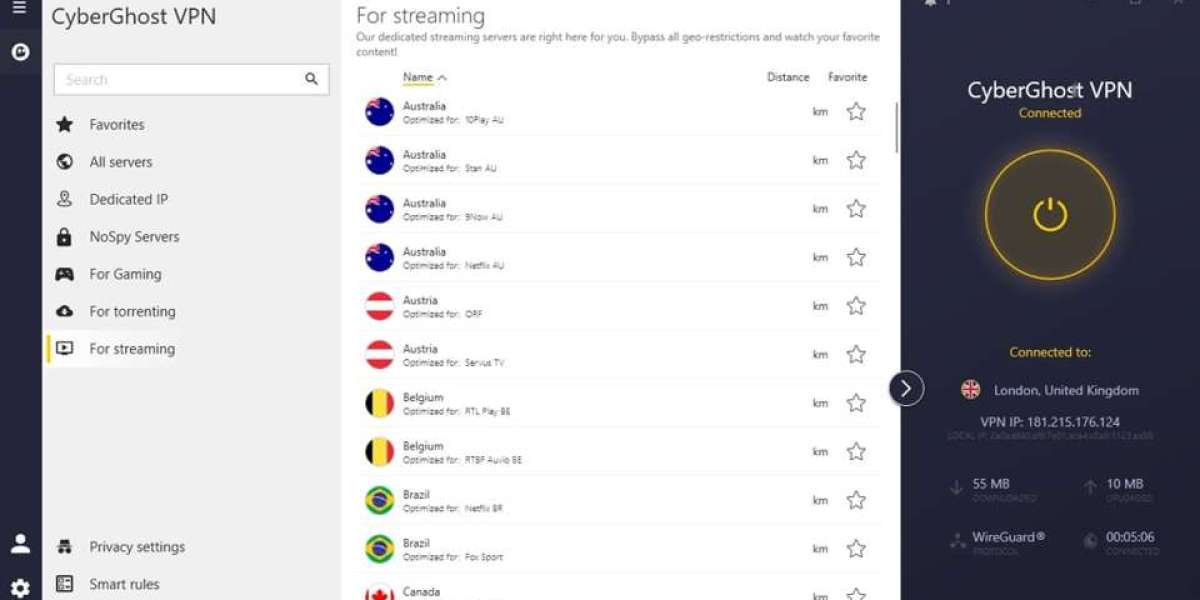The height and width of the screenshot is (600, 1200).
Task: Star the Austria ORF server
Action: click(x=856, y=306)
